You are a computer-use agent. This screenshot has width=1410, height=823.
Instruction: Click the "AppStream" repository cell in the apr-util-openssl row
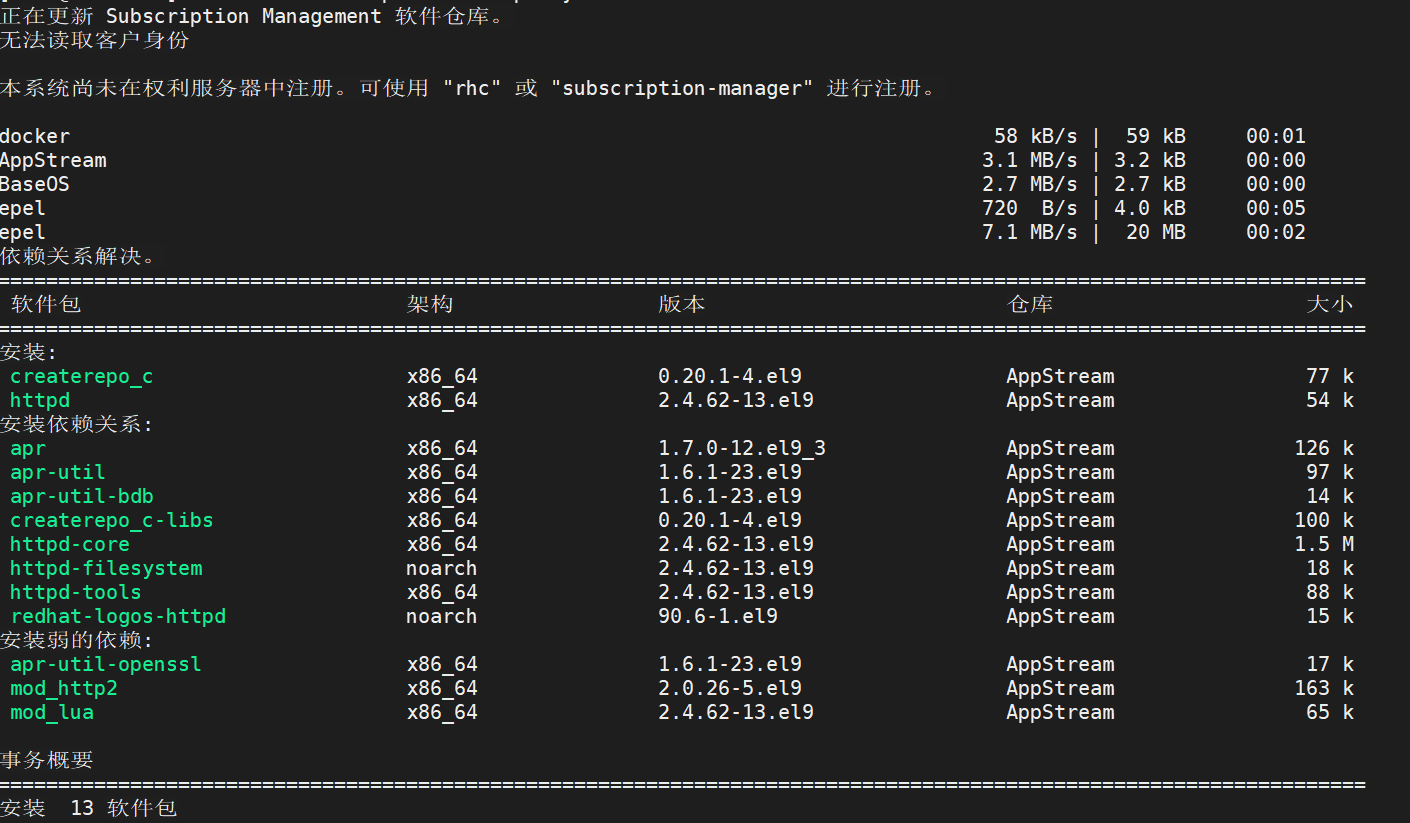tap(1060, 665)
